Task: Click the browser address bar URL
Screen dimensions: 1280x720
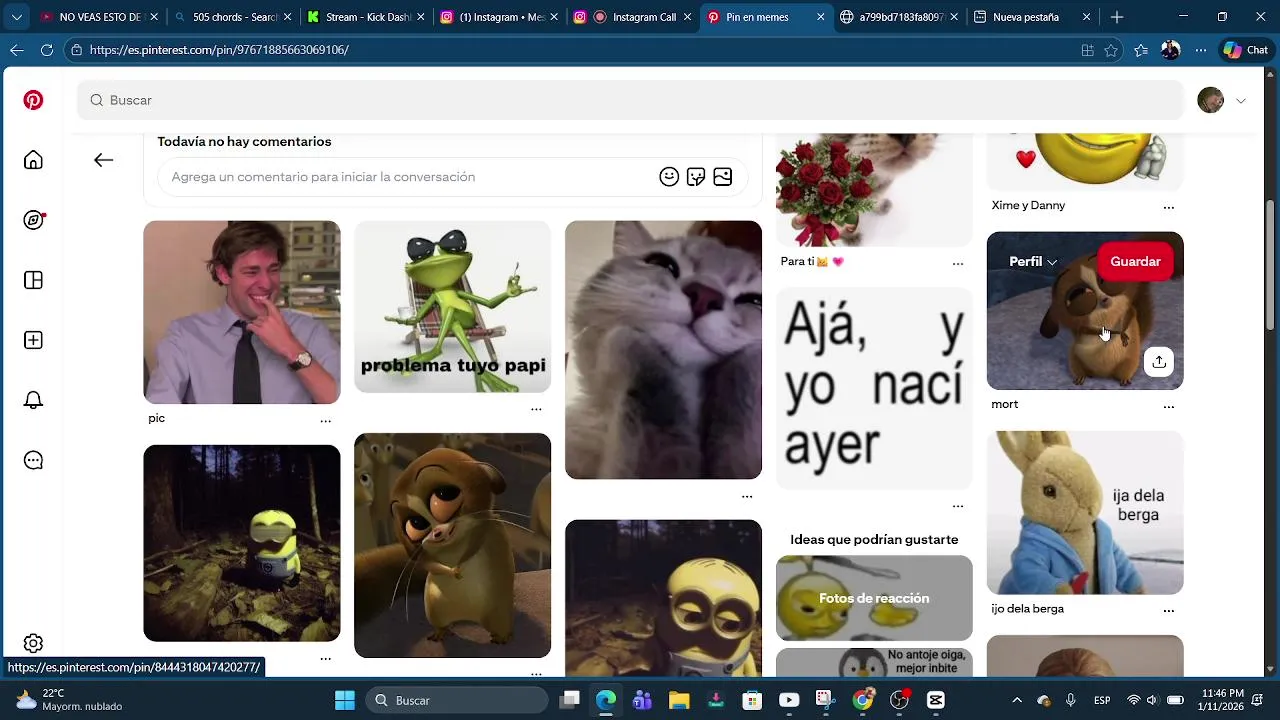Action: point(219,50)
